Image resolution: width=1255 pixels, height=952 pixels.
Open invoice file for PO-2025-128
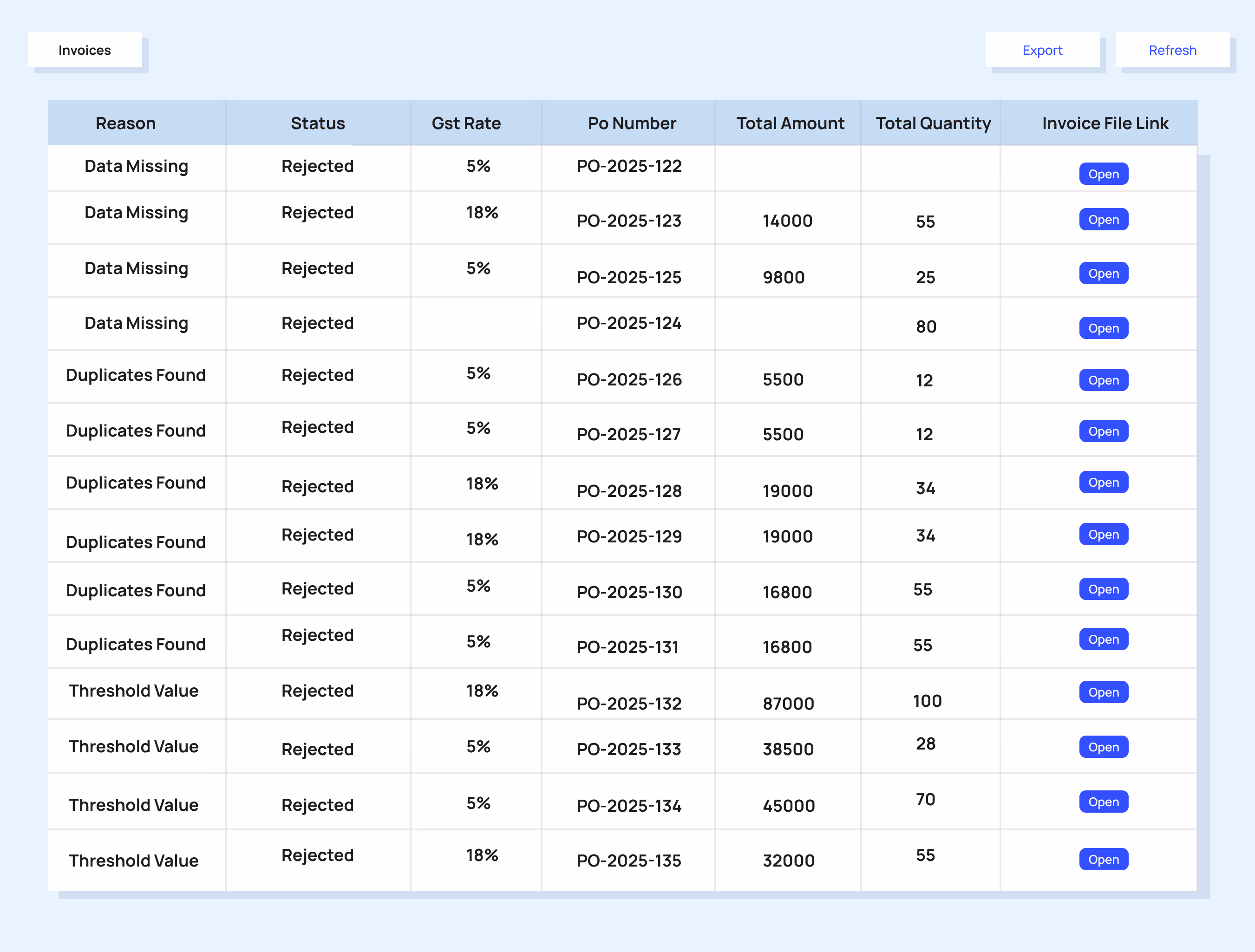pyautogui.click(x=1103, y=482)
